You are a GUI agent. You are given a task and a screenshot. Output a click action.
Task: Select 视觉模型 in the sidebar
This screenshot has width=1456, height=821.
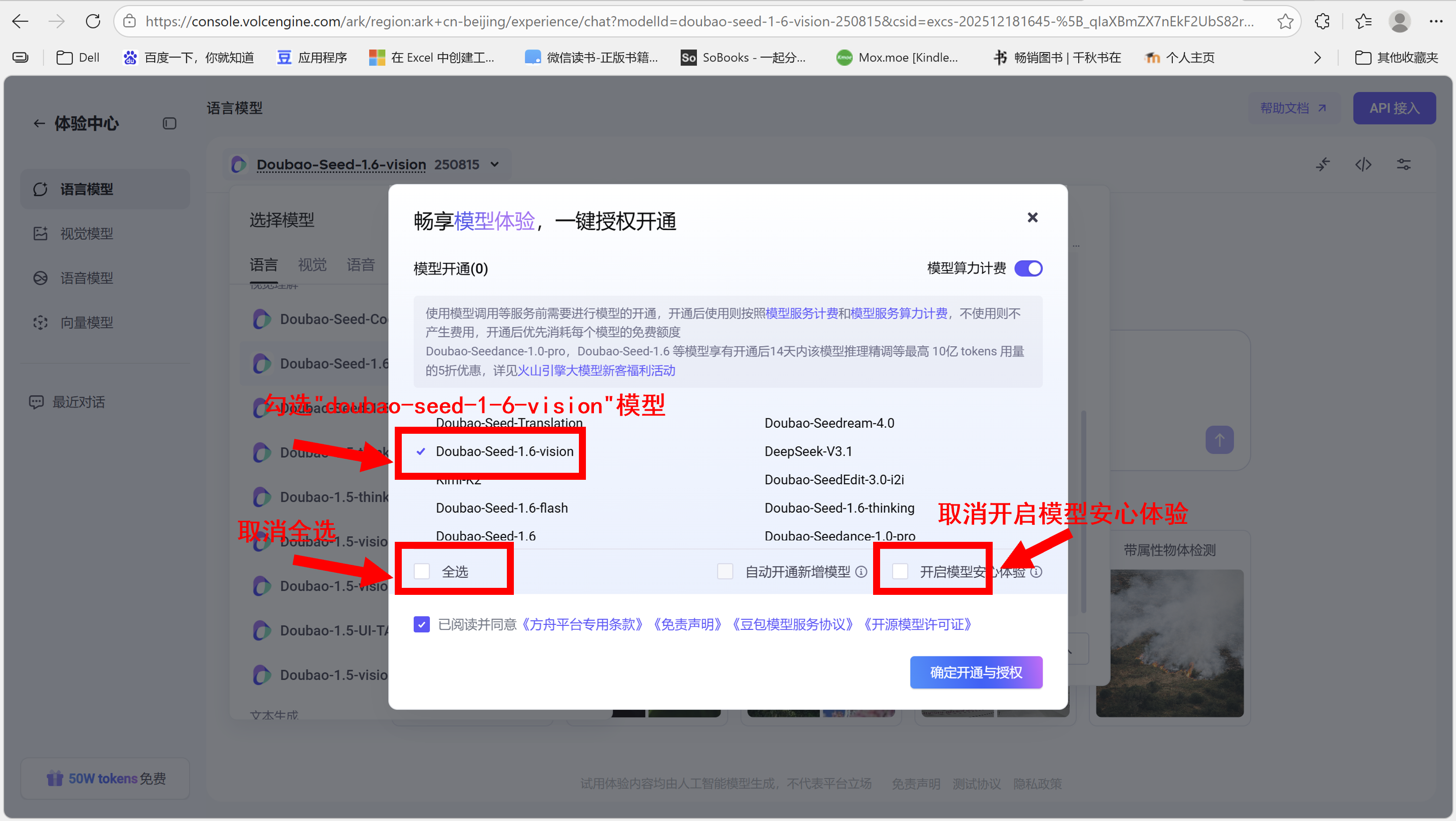(87, 233)
